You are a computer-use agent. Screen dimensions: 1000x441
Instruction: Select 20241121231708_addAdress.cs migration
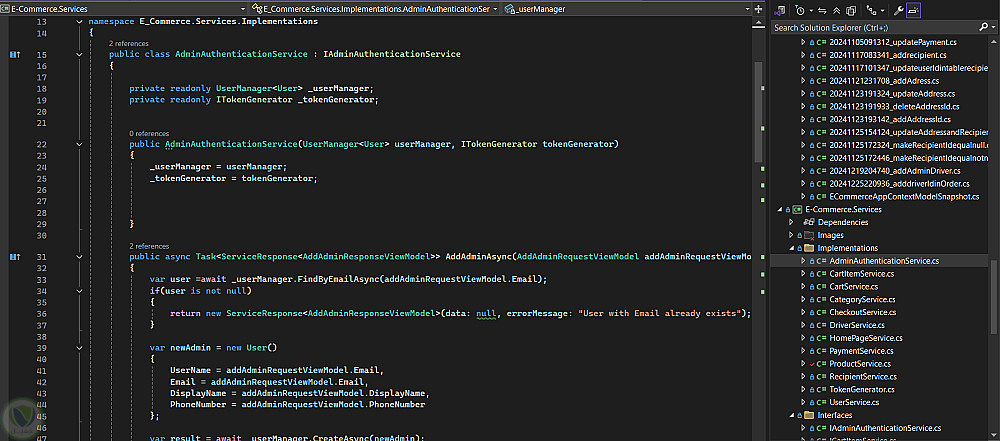pos(884,81)
